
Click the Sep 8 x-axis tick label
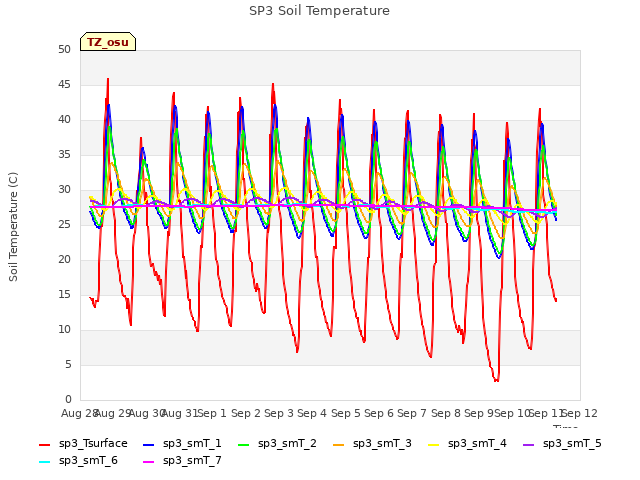[446, 413]
